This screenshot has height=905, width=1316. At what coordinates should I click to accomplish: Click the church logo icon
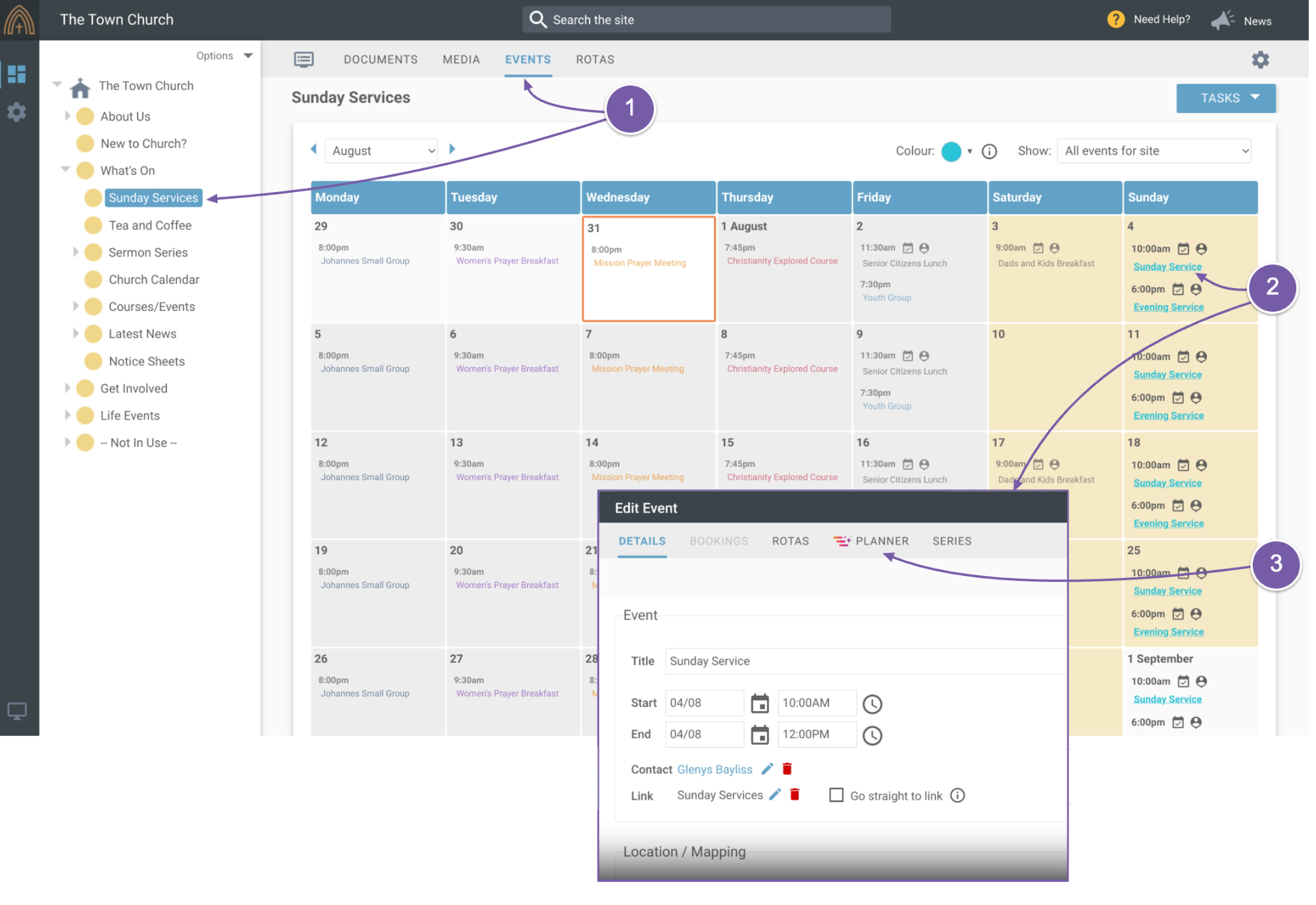[19, 20]
